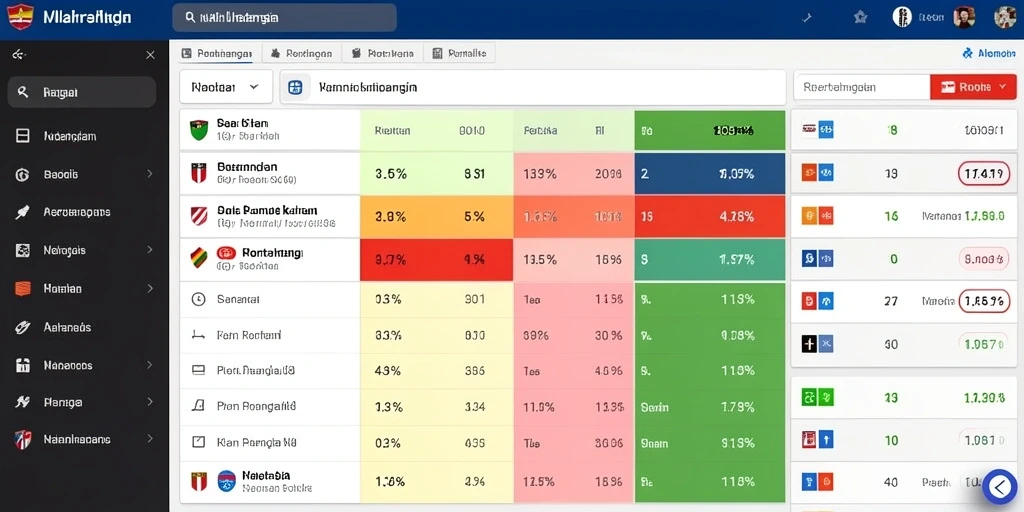1024x512 pixels.
Task: Click the search field in the header
Action: click(284, 18)
